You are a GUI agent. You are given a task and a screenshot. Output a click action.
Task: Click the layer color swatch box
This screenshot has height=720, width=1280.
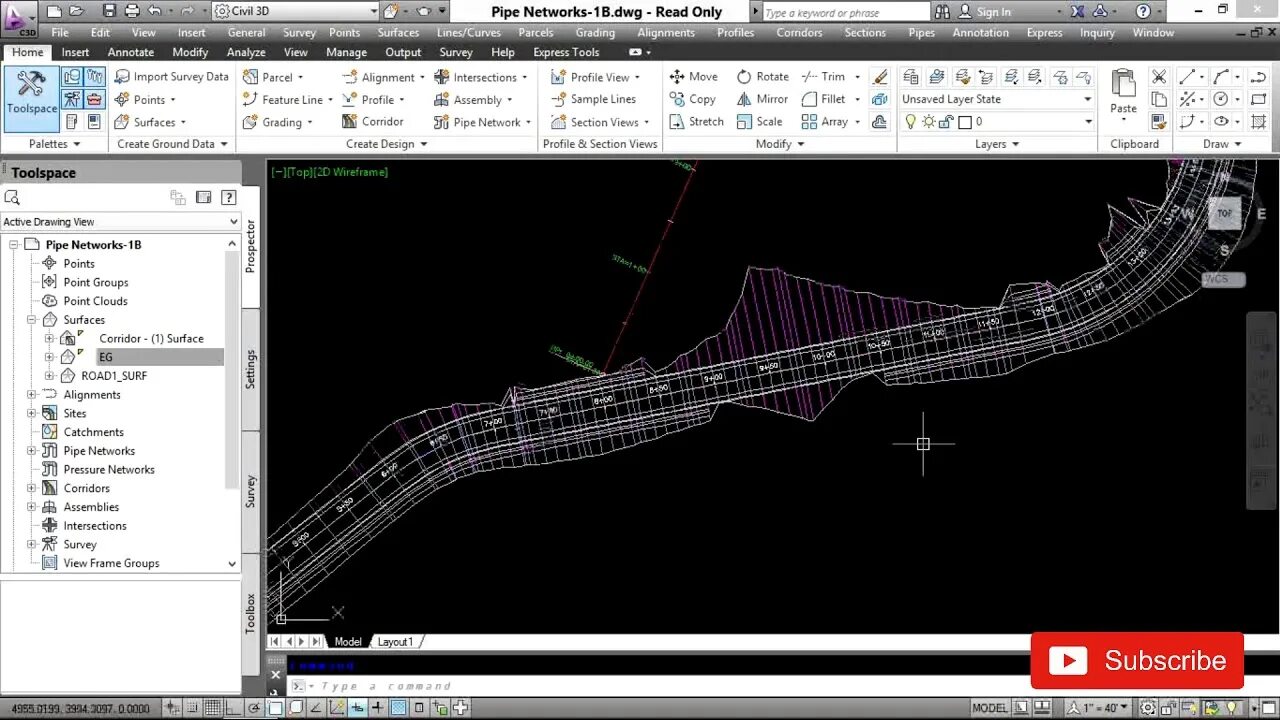(x=965, y=122)
